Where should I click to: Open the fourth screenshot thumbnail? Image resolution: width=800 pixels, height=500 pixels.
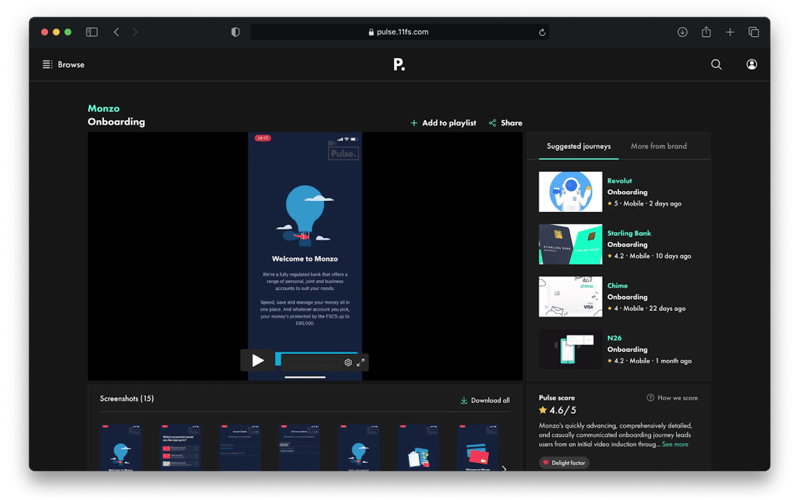point(299,447)
